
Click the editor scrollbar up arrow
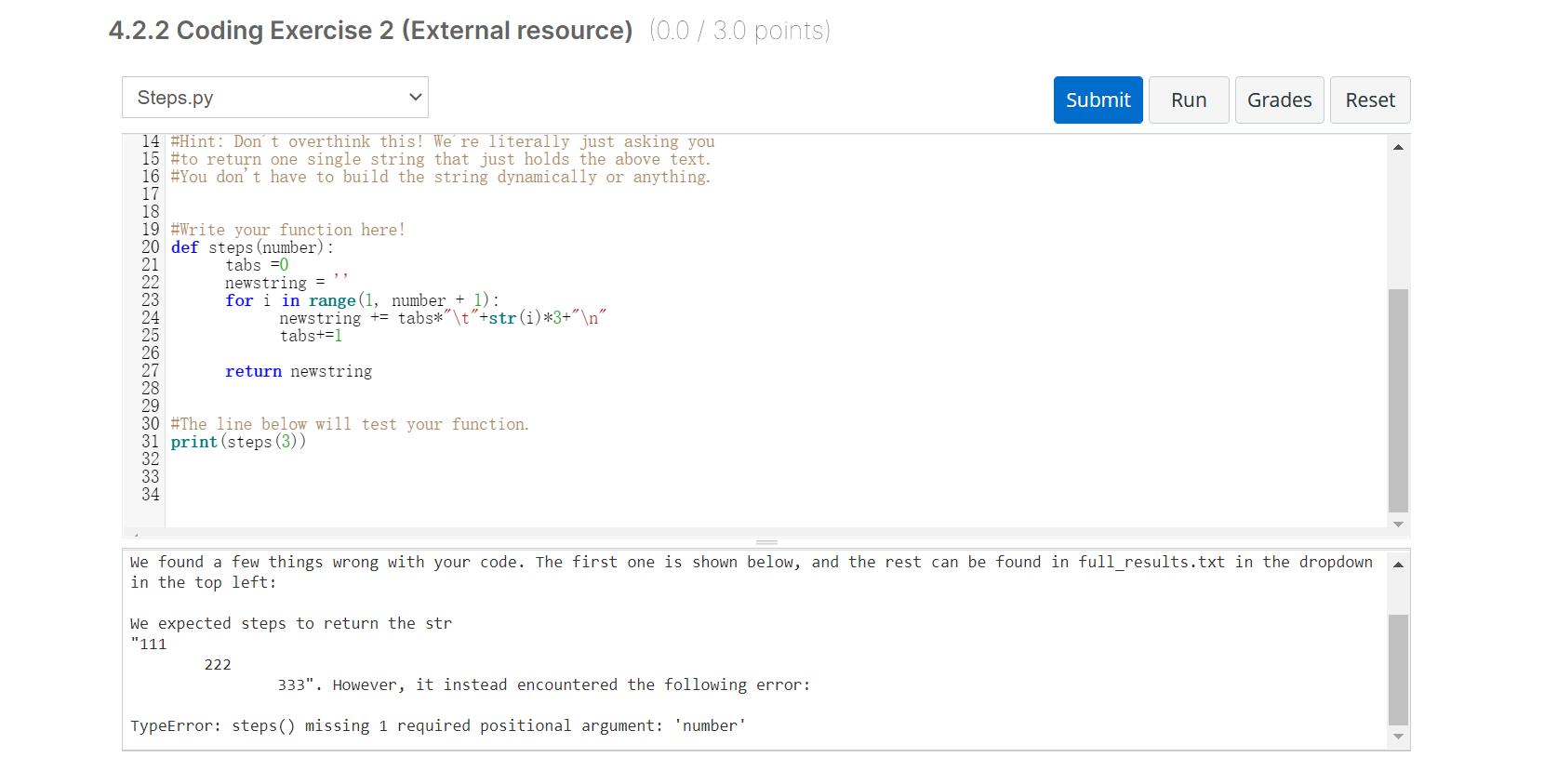pyautogui.click(x=1398, y=145)
